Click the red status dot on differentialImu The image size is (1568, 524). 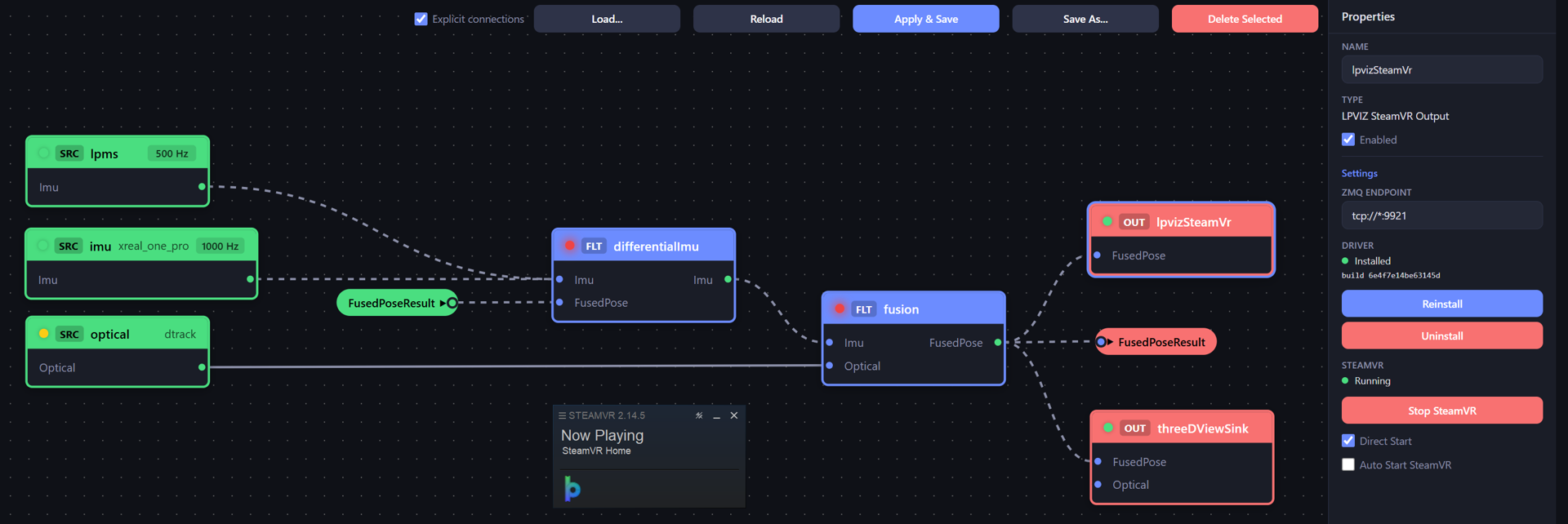pos(570,245)
